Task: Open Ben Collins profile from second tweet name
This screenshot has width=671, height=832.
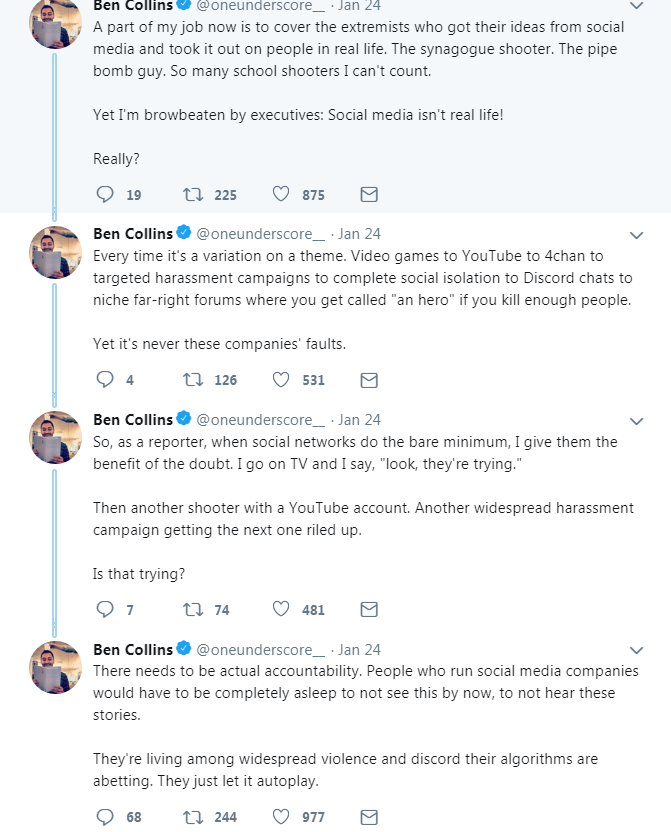Action: click(x=133, y=233)
